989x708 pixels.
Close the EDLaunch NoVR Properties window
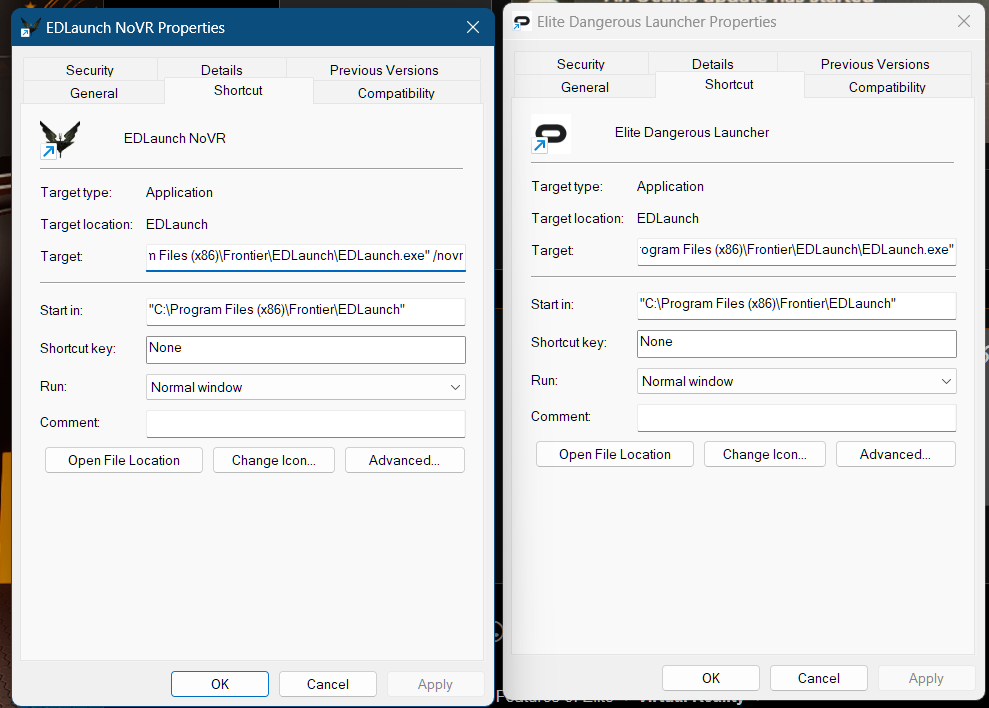(x=473, y=27)
